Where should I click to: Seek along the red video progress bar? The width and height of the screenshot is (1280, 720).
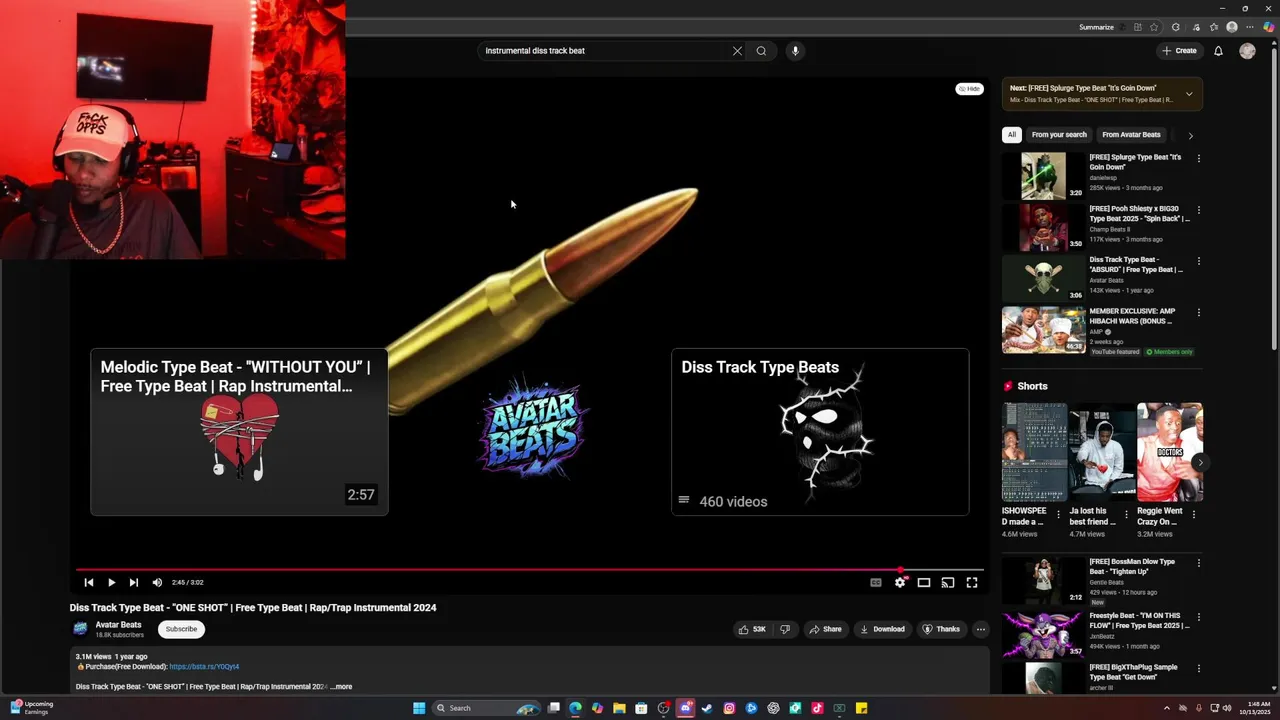point(530,570)
